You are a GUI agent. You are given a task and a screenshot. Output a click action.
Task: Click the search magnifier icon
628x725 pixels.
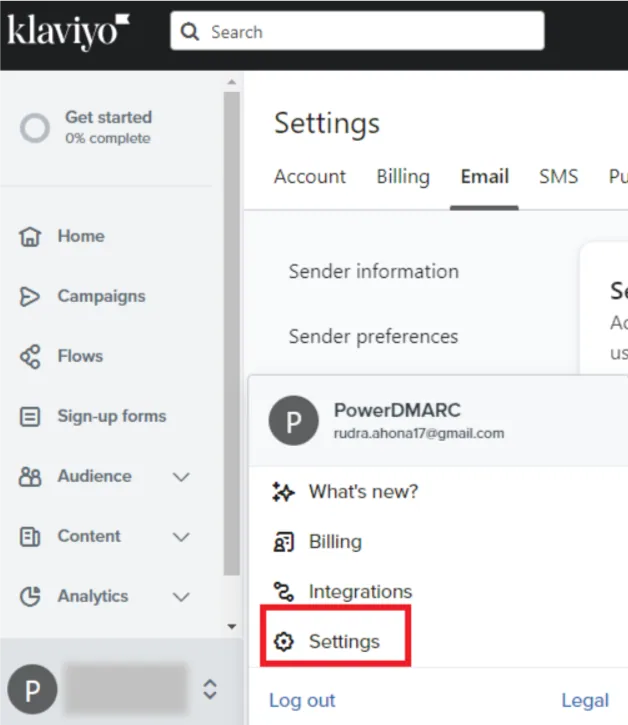[190, 32]
